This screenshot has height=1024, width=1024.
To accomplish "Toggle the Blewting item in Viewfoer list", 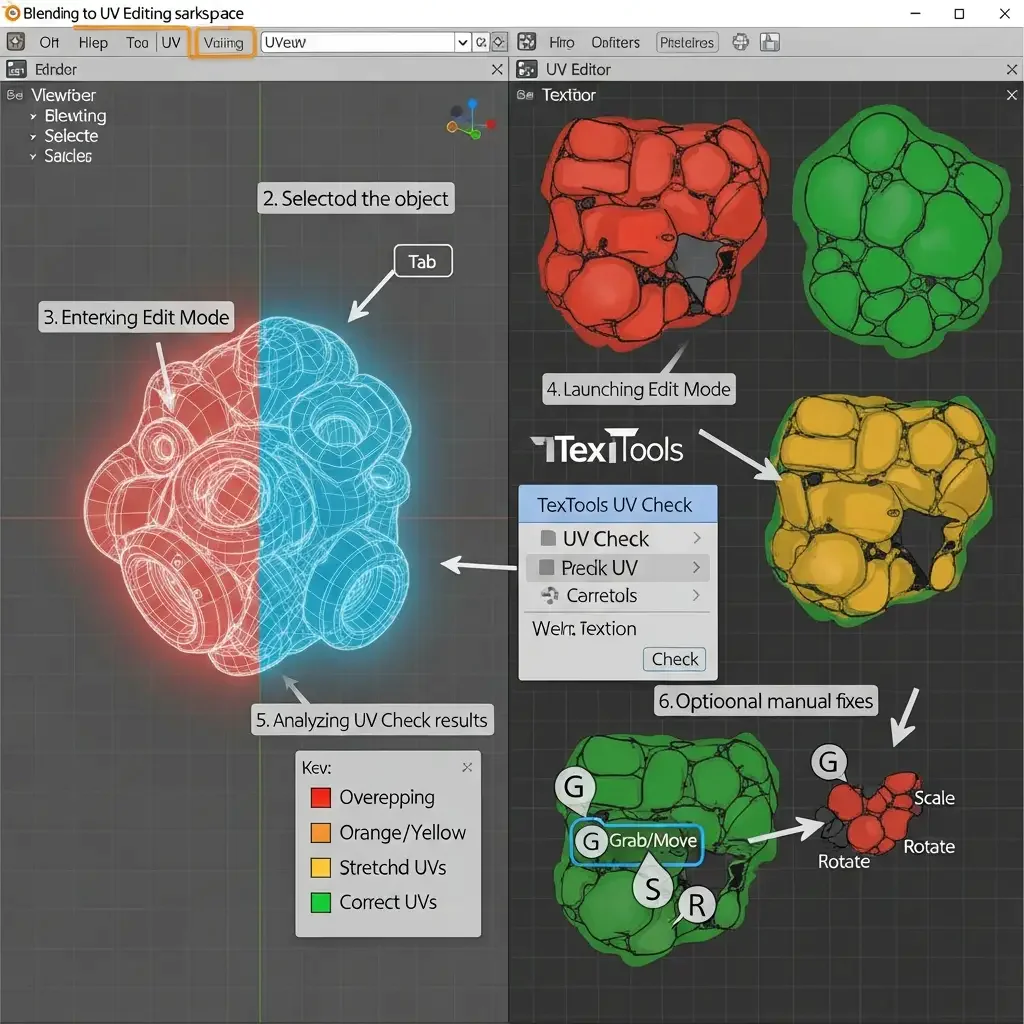I will (75, 116).
